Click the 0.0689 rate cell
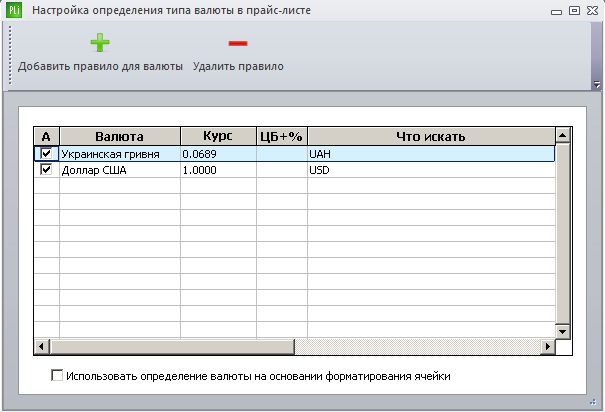Screen dimensions: 605x412 tap(218, 154)
